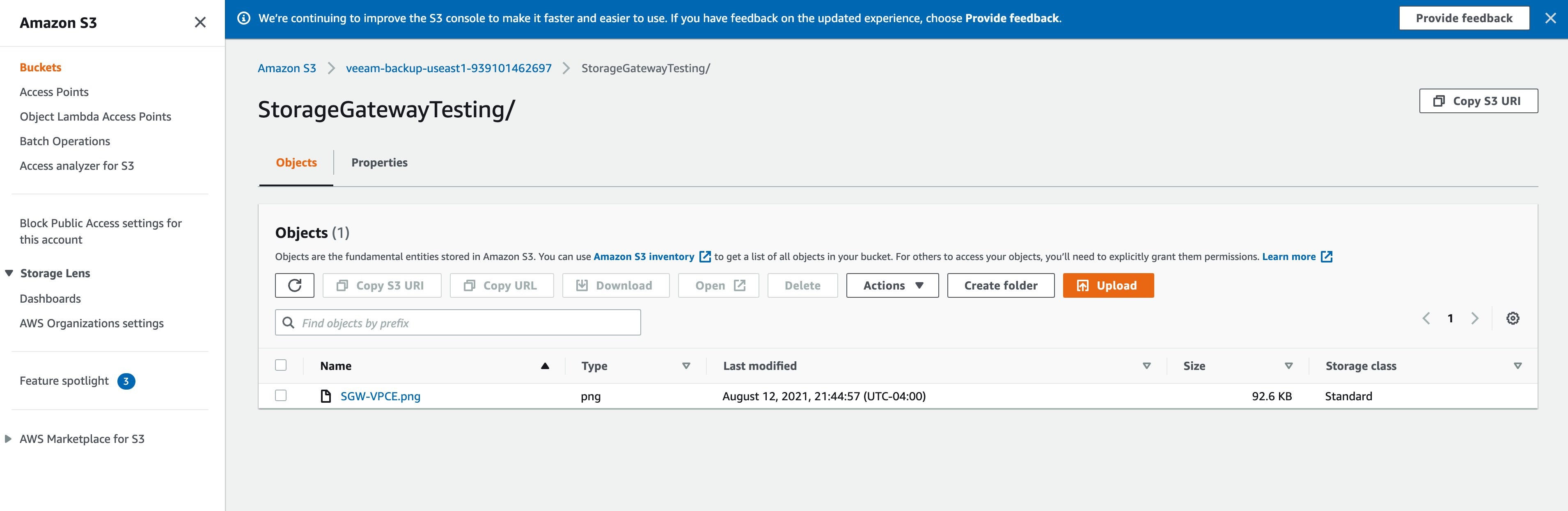Click the png type cell
Screen dimensions: 1568x511
(590, 397)
